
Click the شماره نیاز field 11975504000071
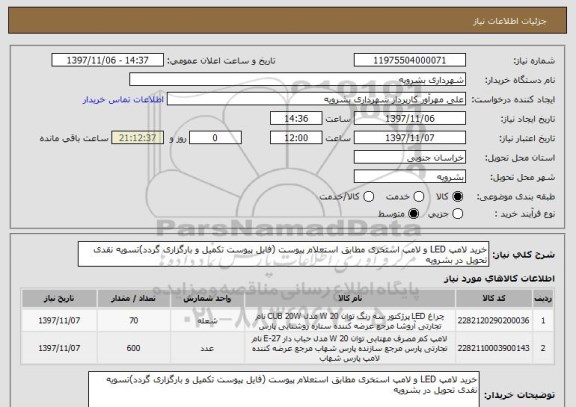click(410, 60)
